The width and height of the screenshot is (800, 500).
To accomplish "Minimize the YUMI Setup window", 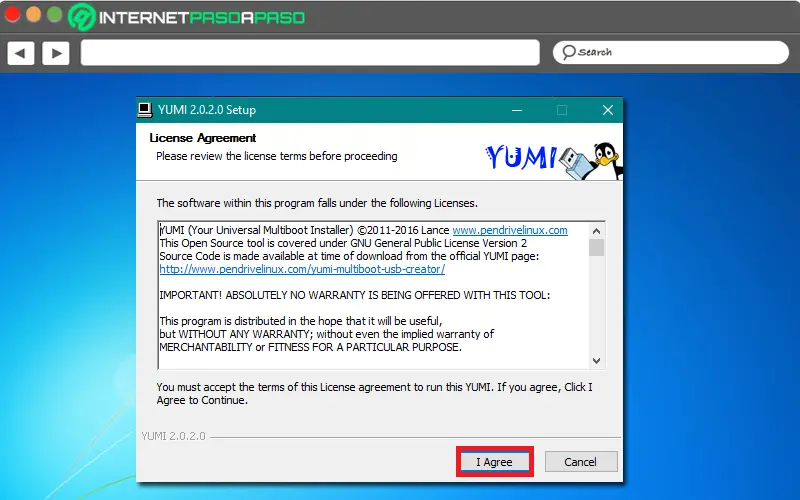I will [517, 110].
